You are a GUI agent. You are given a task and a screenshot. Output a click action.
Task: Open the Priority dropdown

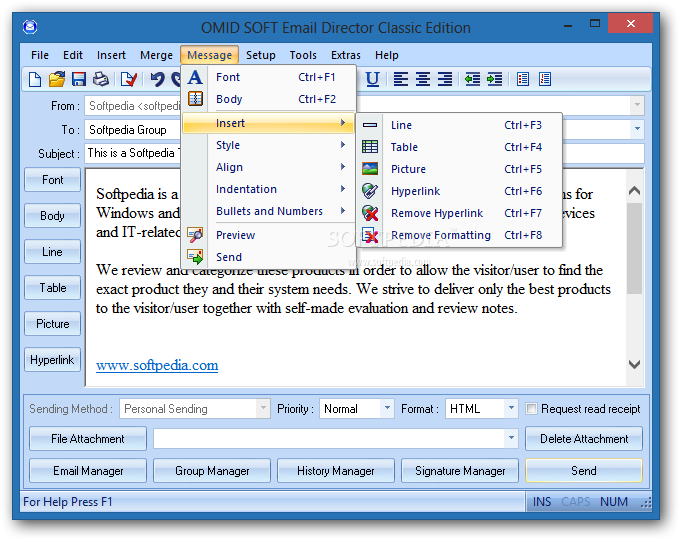(x=387, y=409)
